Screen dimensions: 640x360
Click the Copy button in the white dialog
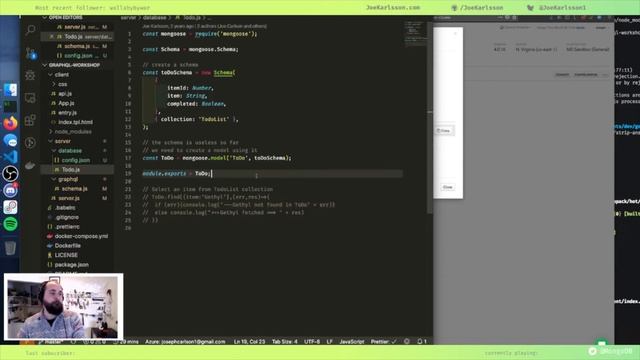pyautogui.click(x=444, y=131)
